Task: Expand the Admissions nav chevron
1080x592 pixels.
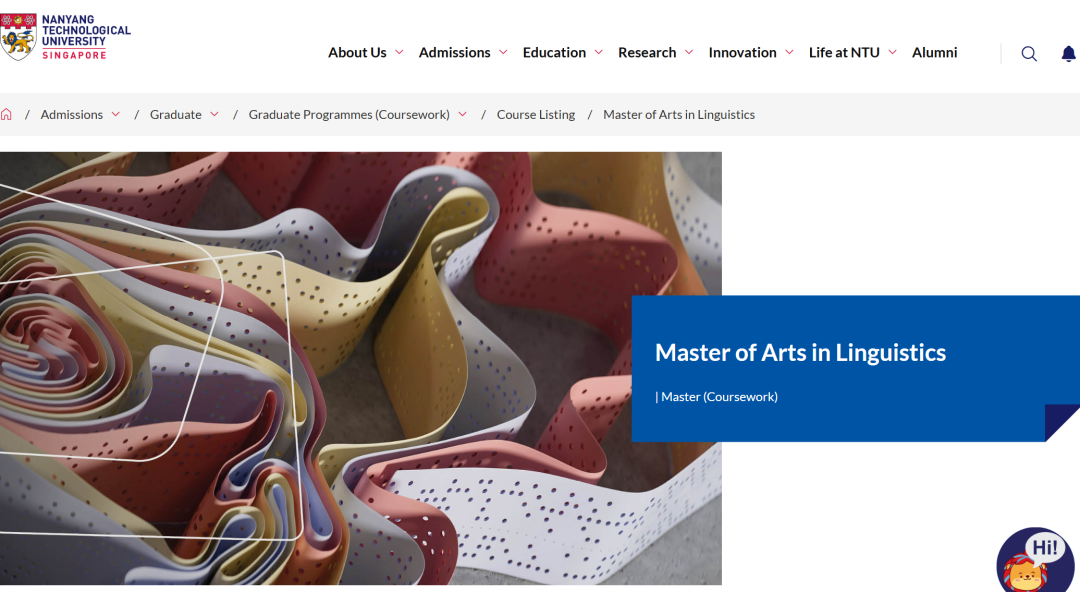Action: click(503, 52)
